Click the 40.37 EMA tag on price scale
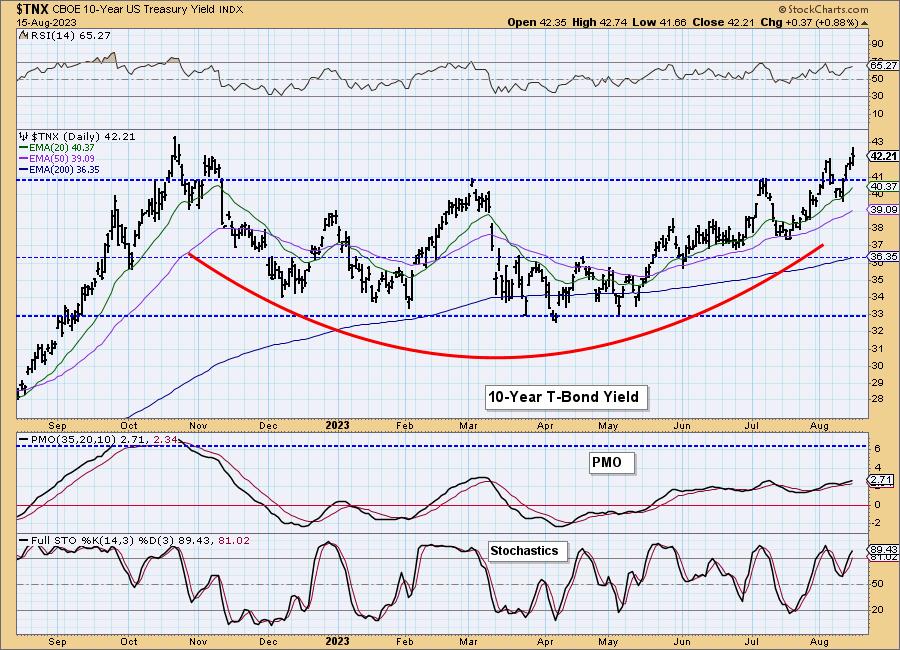 [884, 187]
